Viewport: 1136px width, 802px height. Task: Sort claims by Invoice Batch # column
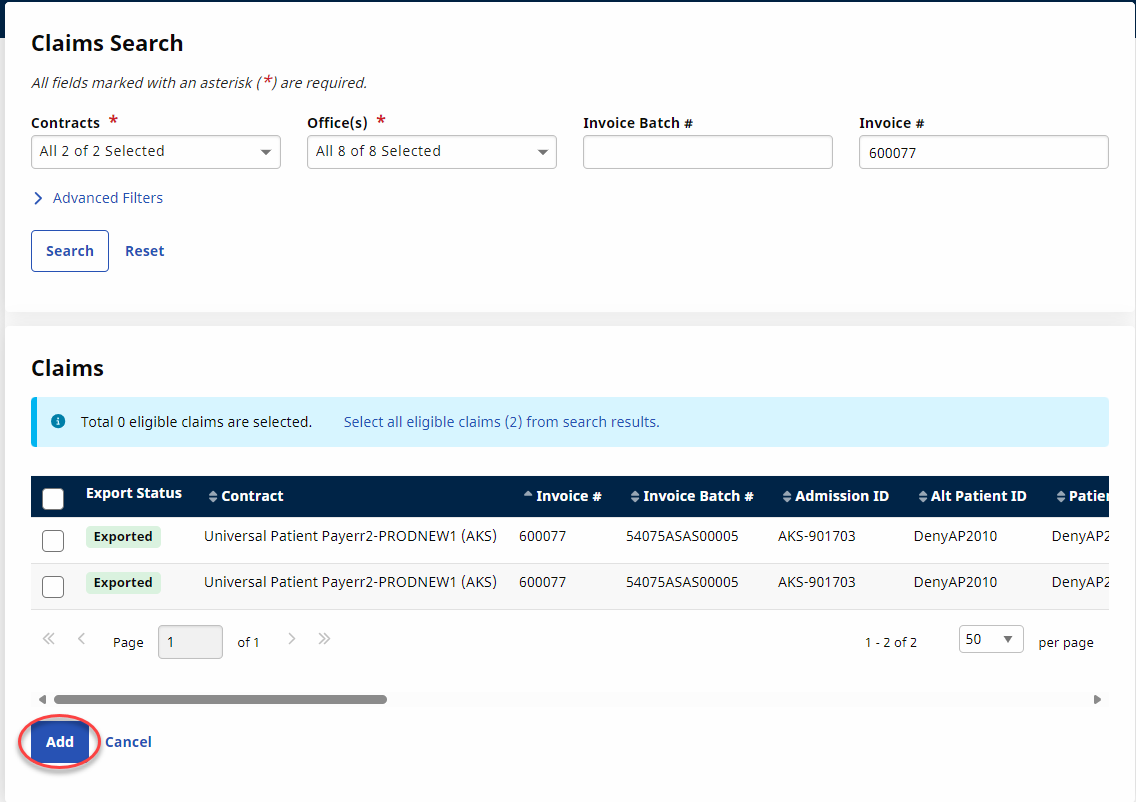(x=691, y=496)
